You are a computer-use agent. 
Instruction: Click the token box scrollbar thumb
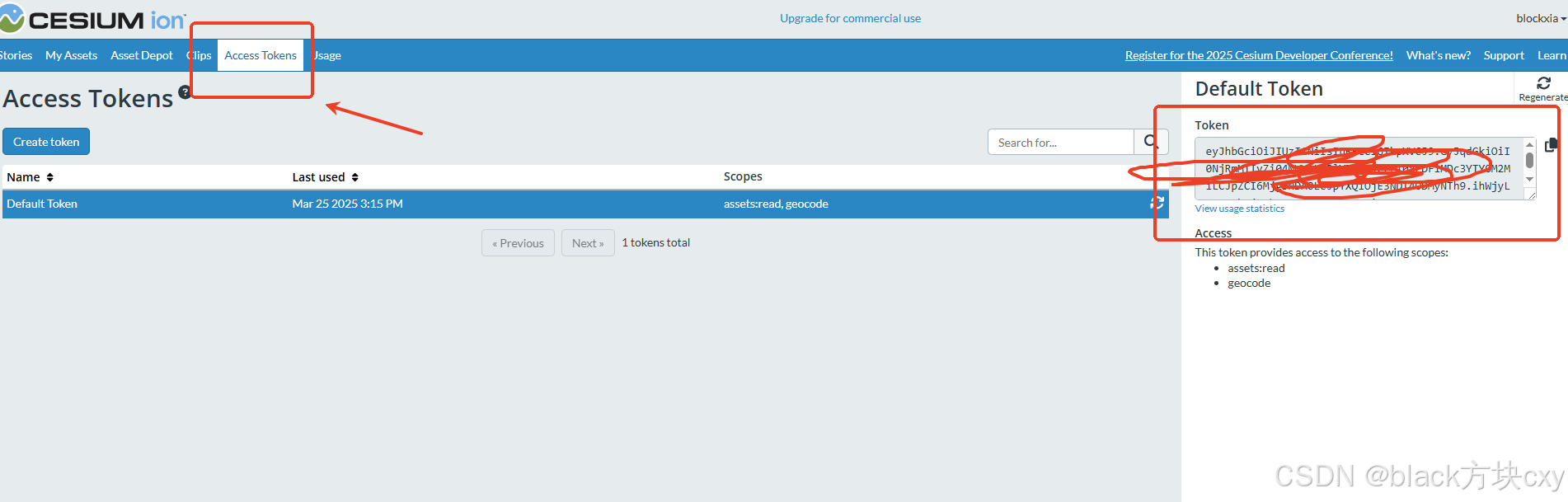1529,161
